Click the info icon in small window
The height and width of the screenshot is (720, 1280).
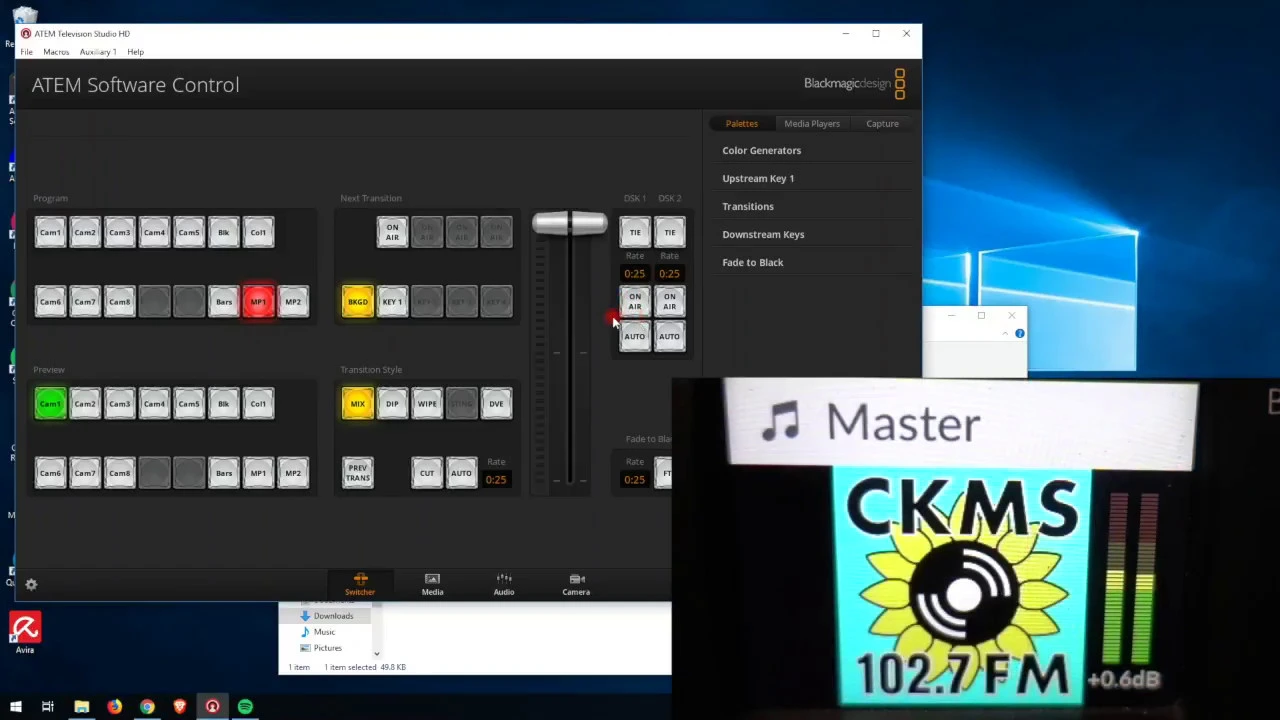click(1019, 333)
